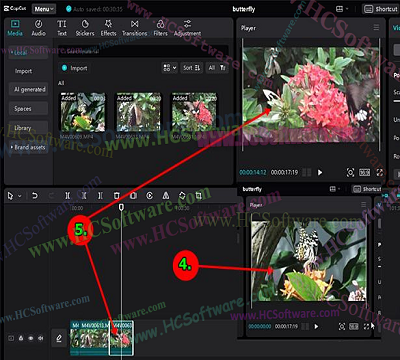Choose the Select arrow tool in timeline toolbar
The height and width of the screenshot is (360, 400).
coord(10,196)
